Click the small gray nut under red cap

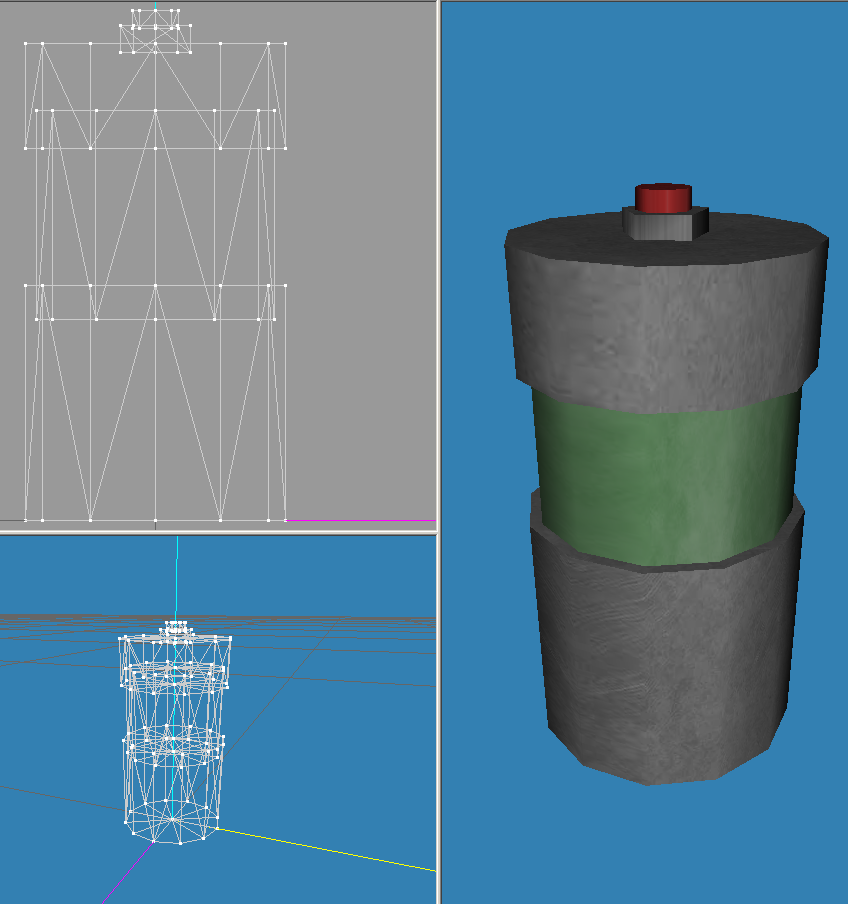point(665,226)
